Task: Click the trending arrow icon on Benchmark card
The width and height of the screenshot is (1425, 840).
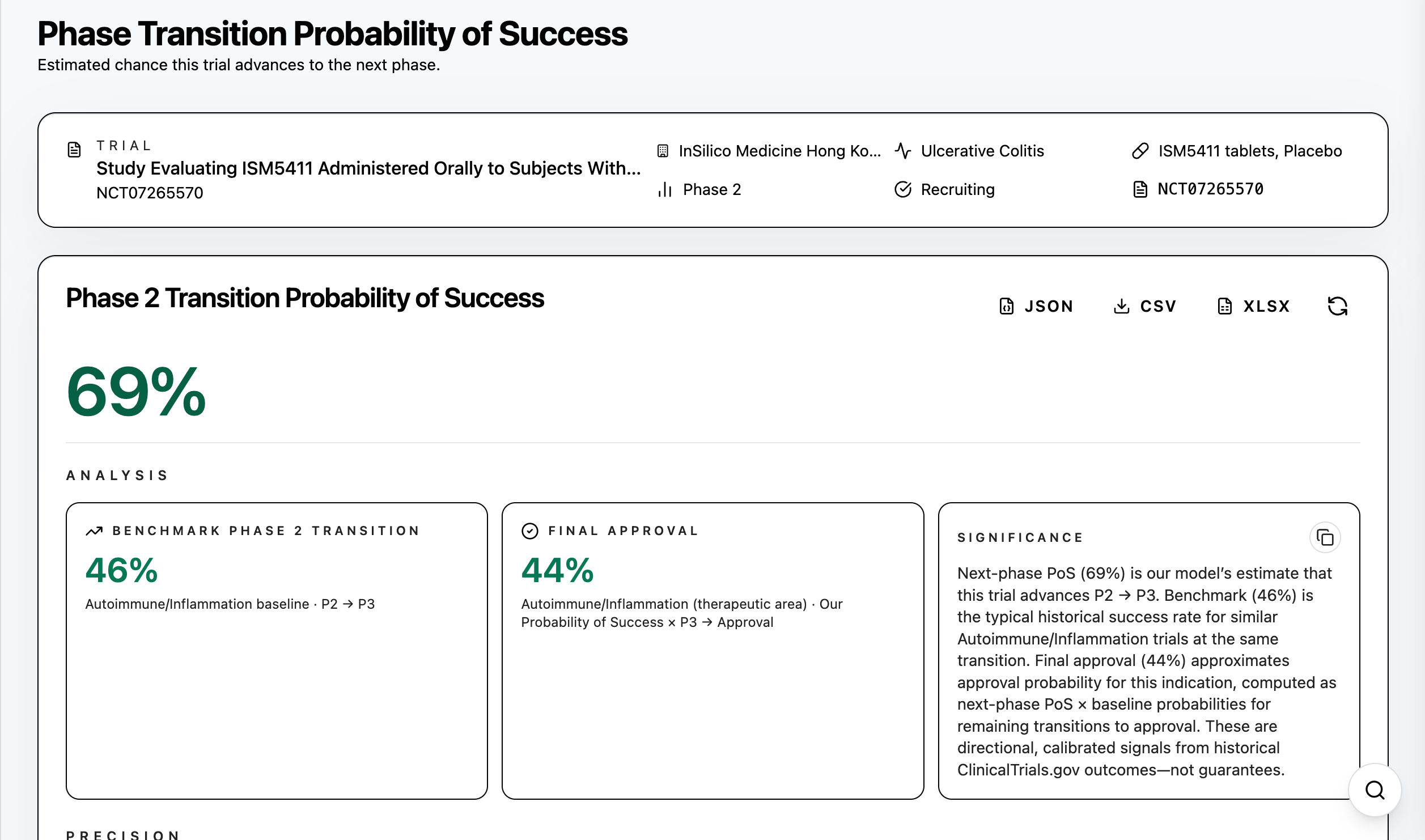Action: [94, 531]
